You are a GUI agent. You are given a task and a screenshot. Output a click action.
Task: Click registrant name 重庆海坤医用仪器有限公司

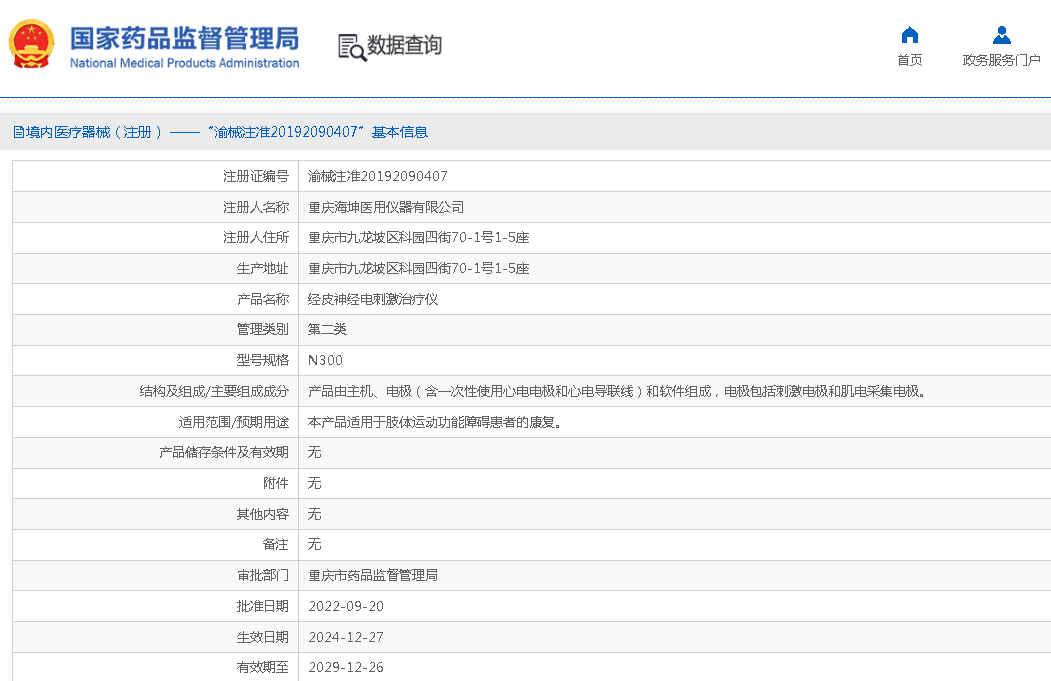point(386,207)
